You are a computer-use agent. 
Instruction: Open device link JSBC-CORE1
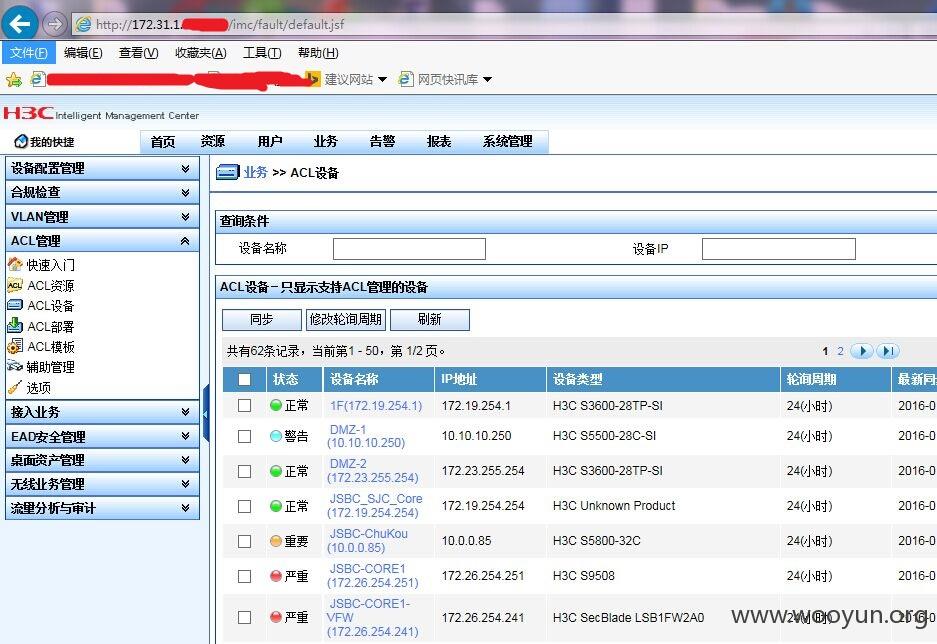[373, 575]
